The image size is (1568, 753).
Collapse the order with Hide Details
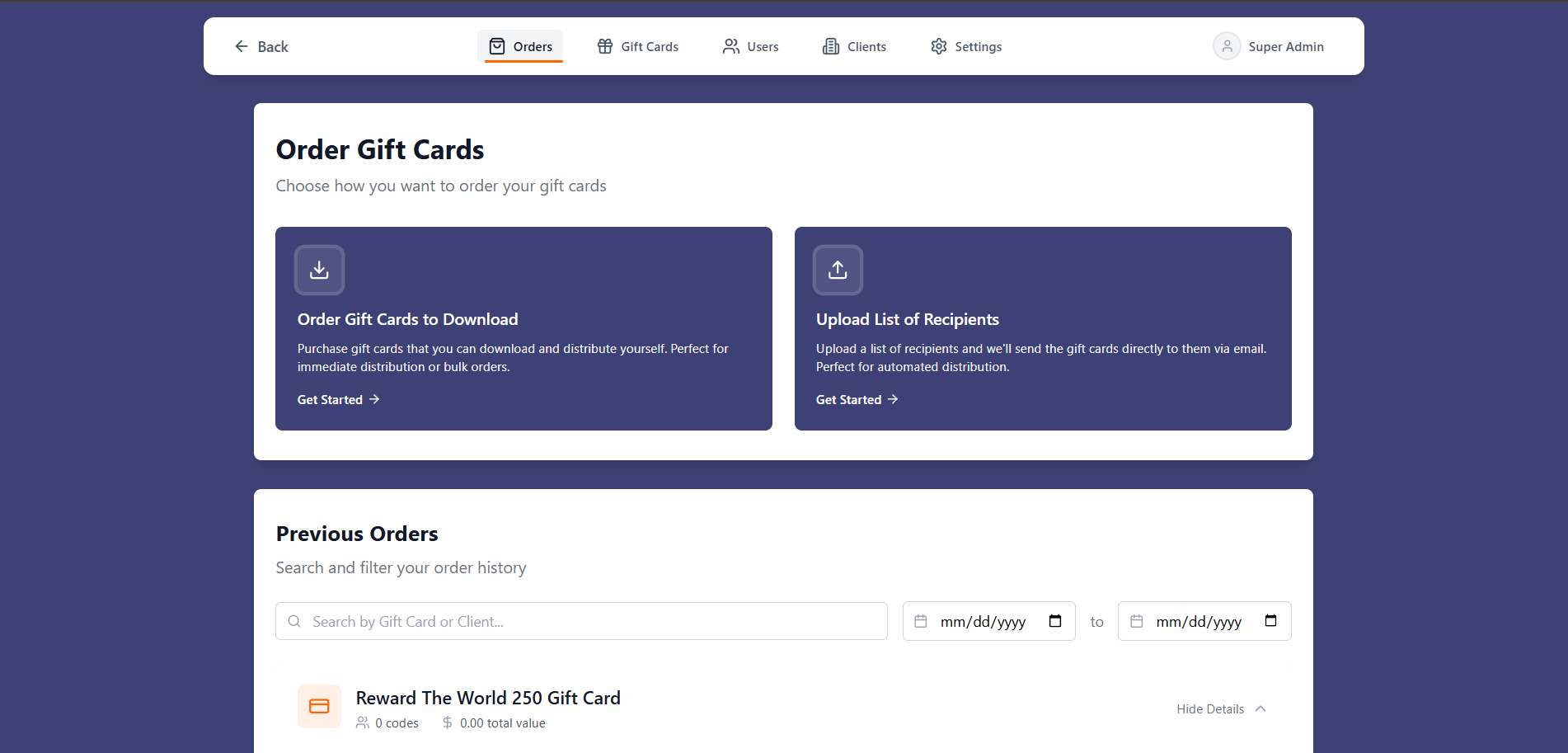(x=1221, y=709)
